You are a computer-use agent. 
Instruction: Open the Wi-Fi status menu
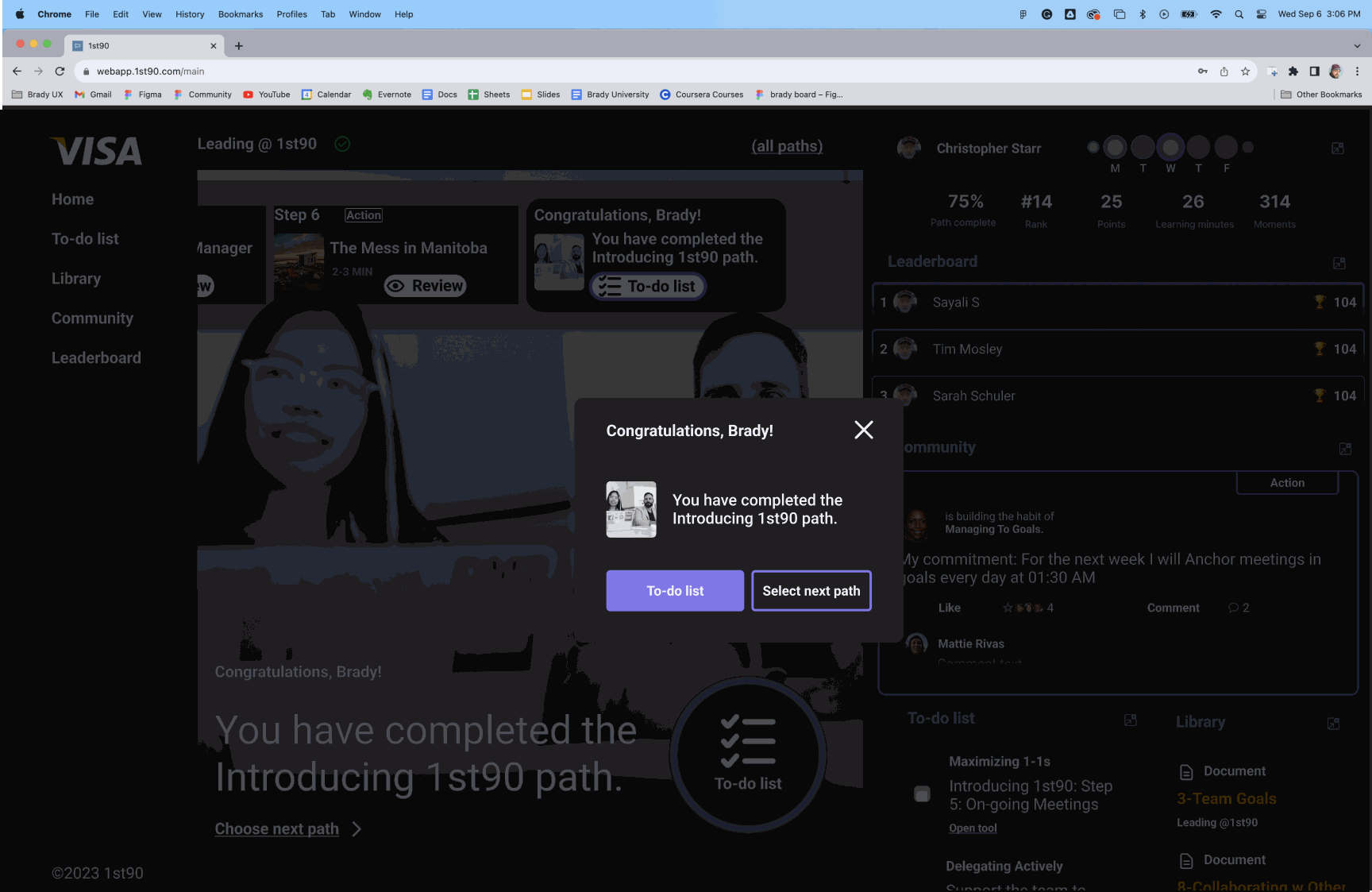click(1216, 14)
